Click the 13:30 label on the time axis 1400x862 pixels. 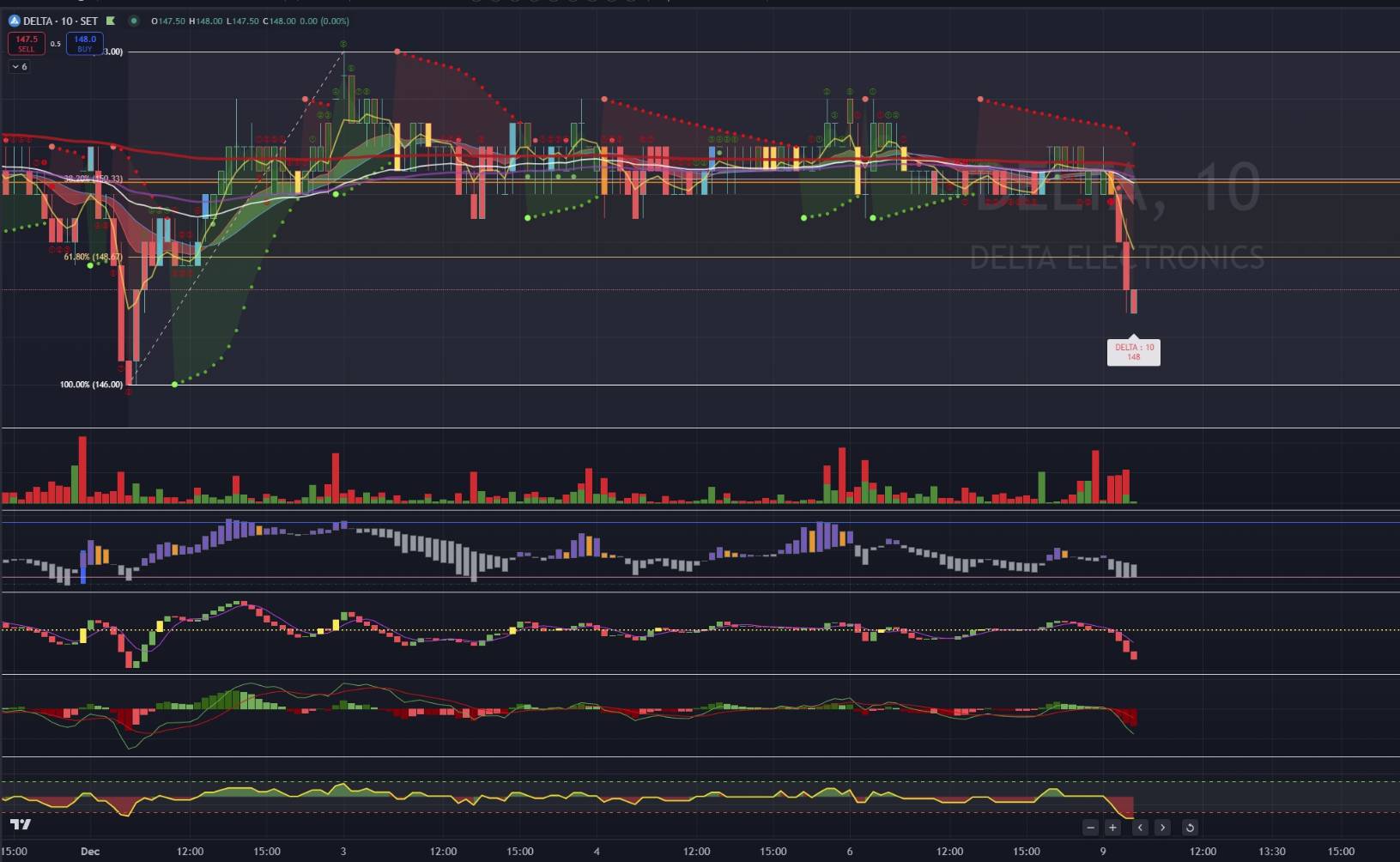(1272, 852)
